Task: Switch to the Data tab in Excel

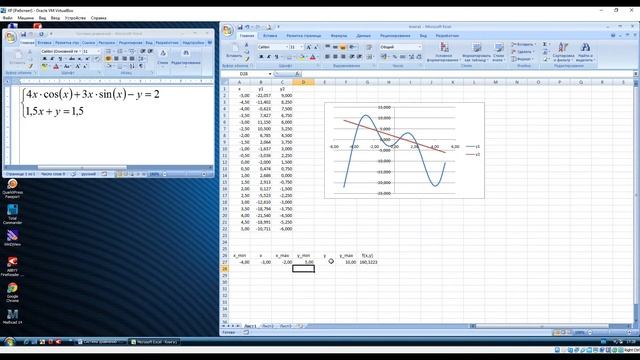Action: tap(363, 36)
